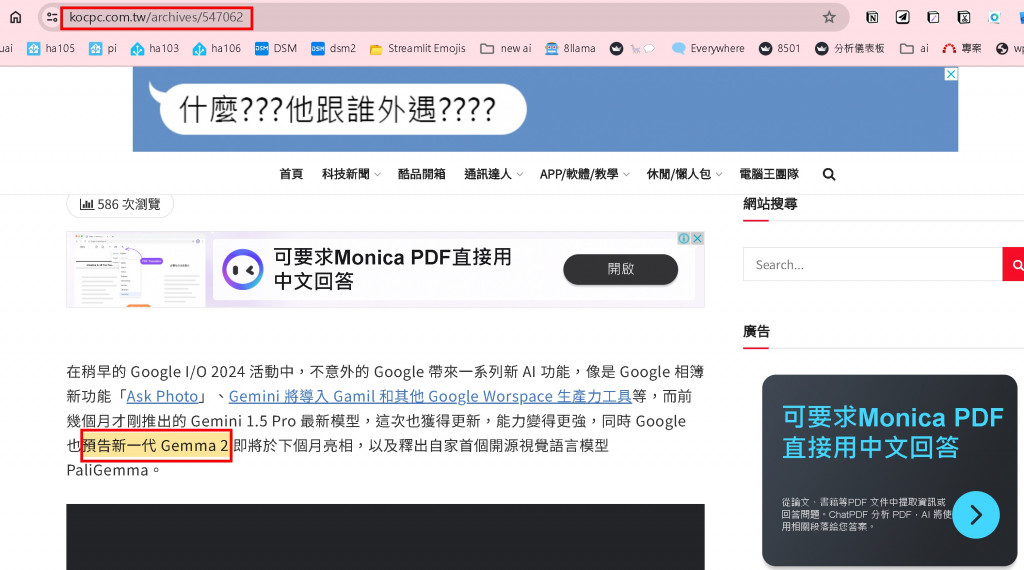Open the fourth extension icon in toolbar

point(964,17)
